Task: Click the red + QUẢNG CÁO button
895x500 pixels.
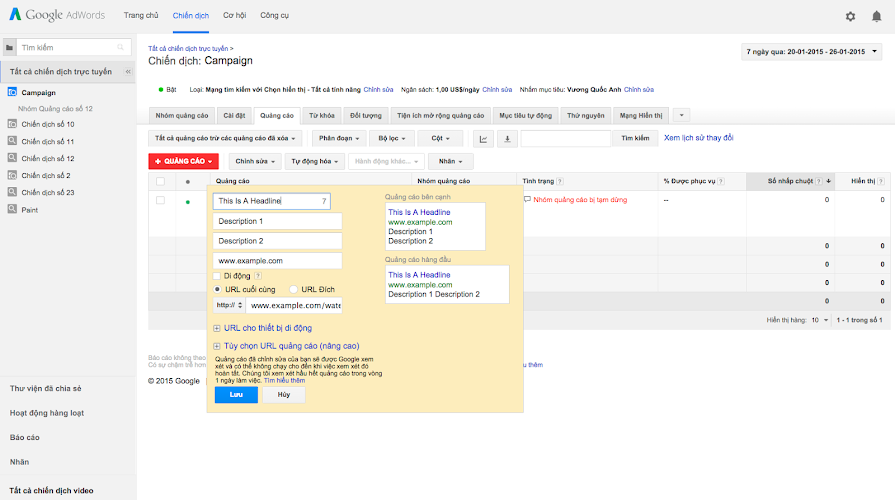Action: 183,162
